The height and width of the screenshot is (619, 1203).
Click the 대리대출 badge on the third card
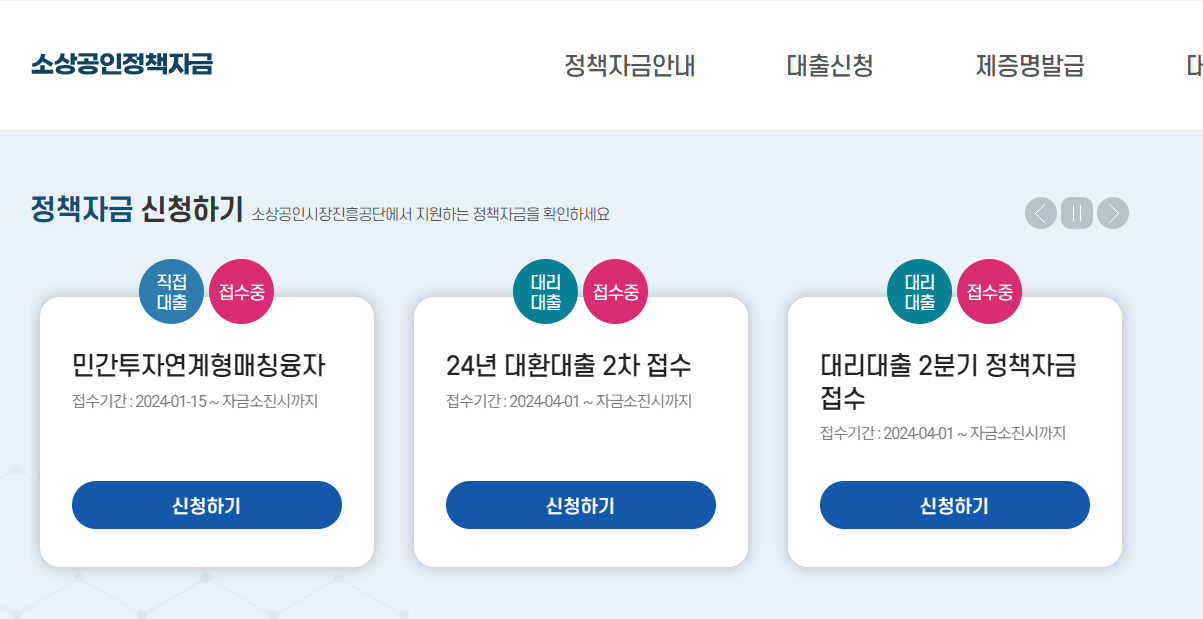pos(918,291)
